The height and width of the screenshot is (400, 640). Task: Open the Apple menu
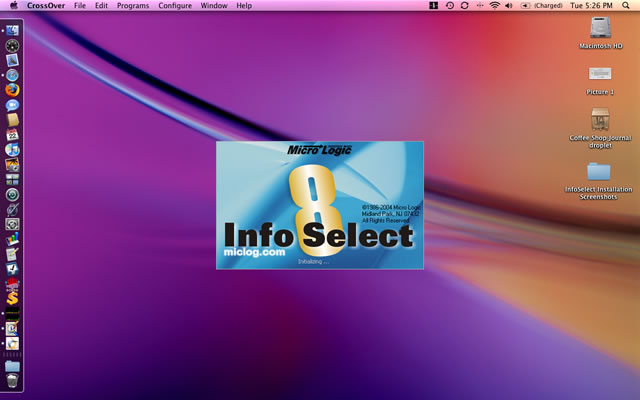(14, 5)
